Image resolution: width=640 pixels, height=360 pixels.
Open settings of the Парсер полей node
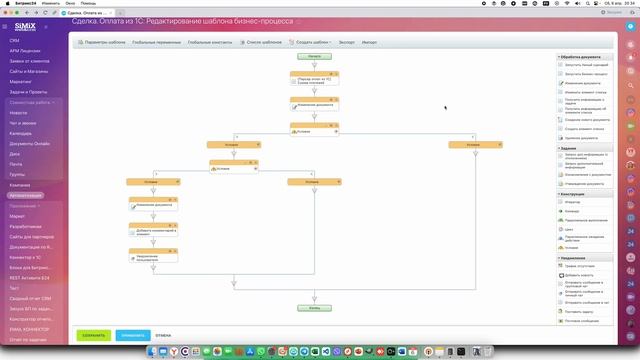click(331, 74)
